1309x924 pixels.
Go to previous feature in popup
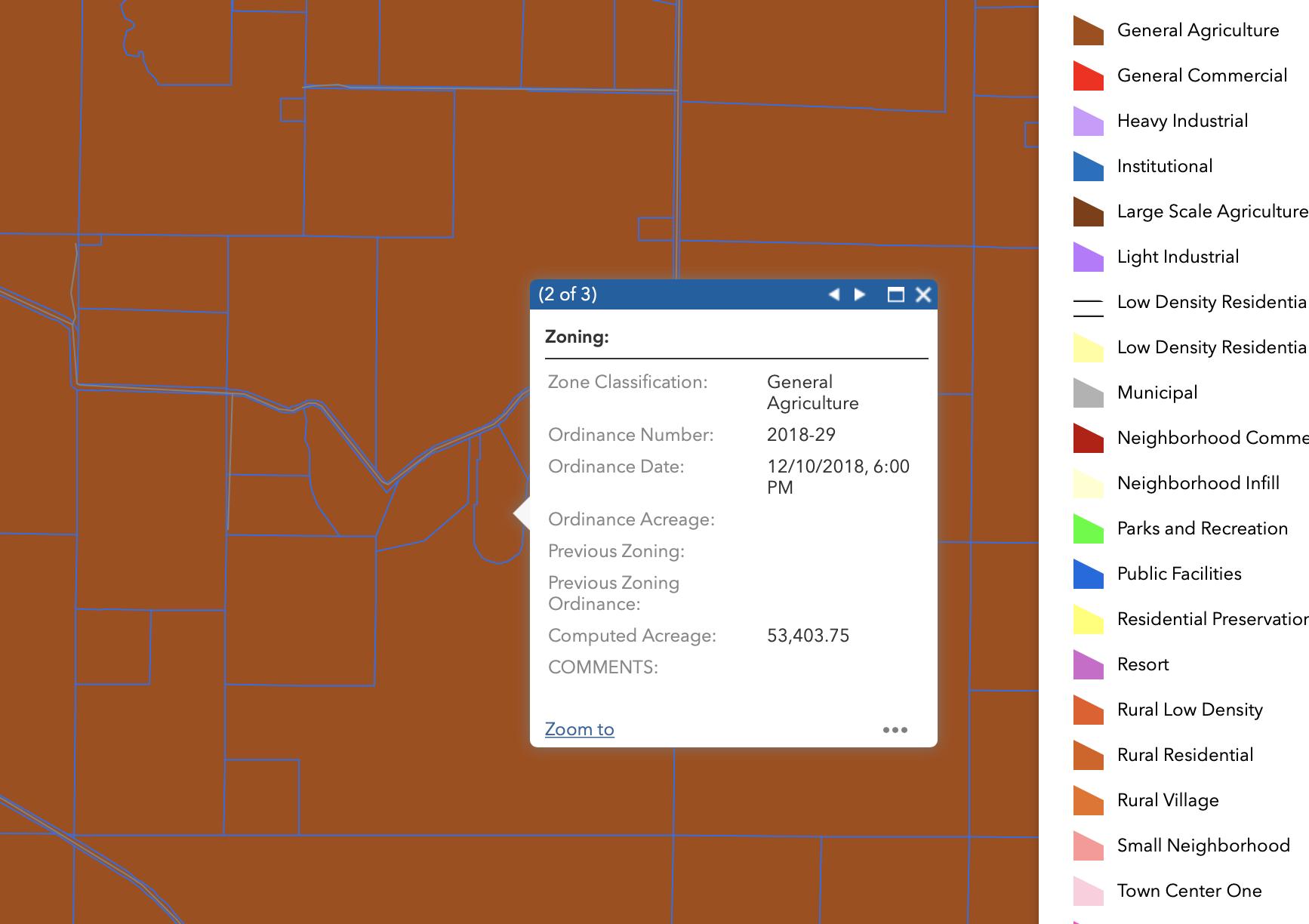[x=834, y=294]
